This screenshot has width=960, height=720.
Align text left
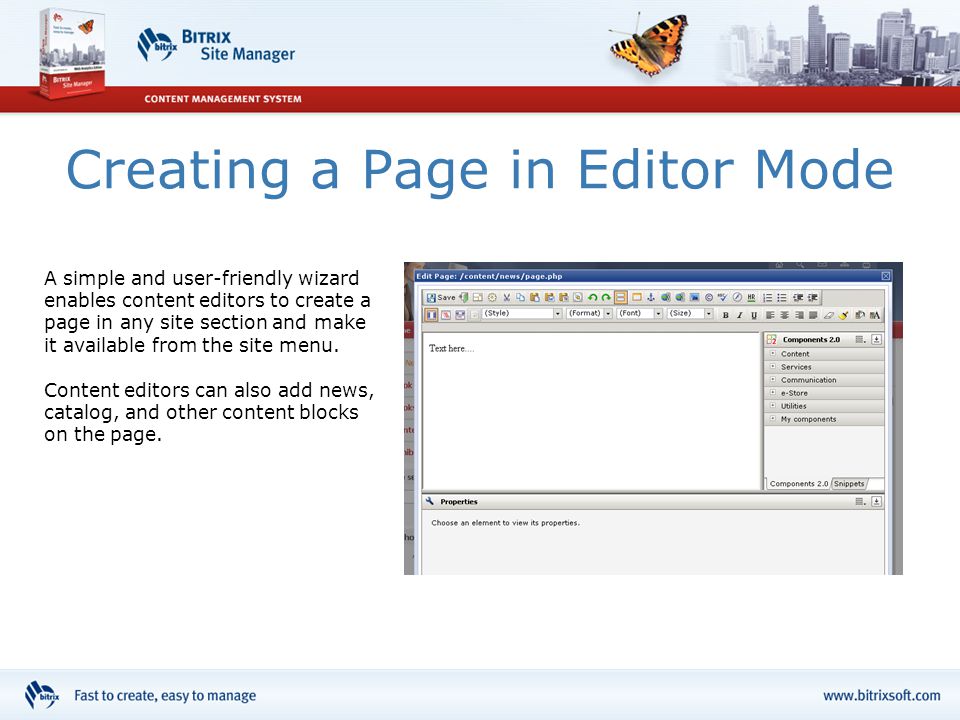pos(770,315)
